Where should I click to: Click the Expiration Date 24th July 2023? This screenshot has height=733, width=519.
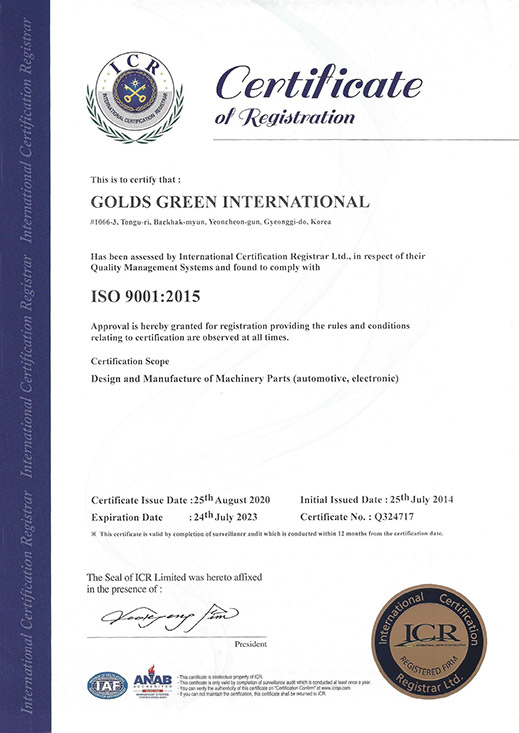point(174,517)
